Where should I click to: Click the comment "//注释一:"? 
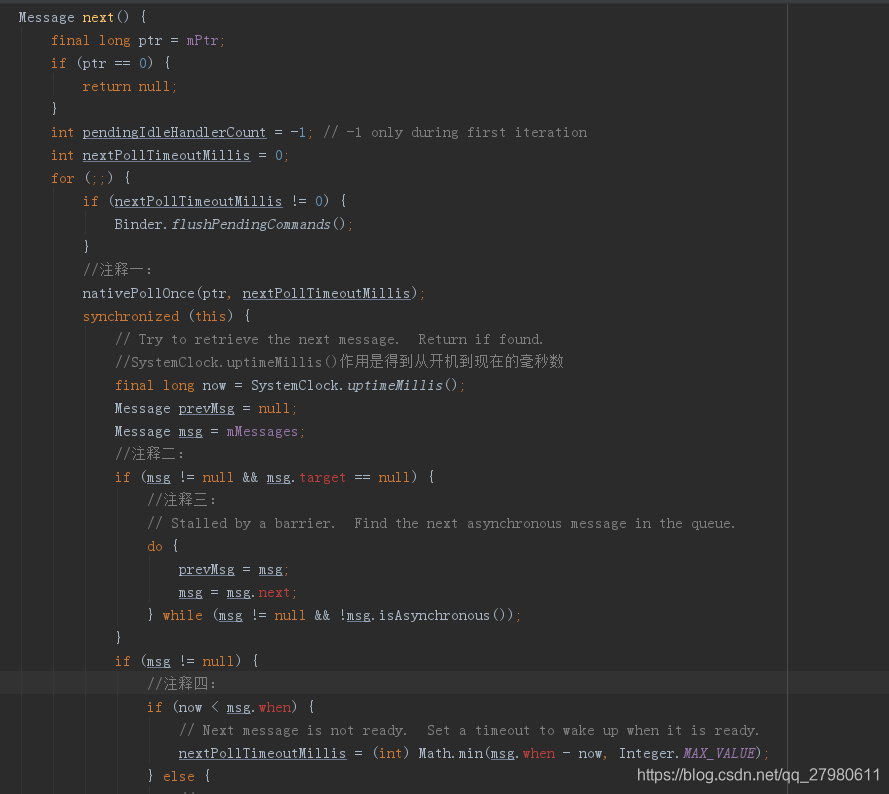point(117,269)
